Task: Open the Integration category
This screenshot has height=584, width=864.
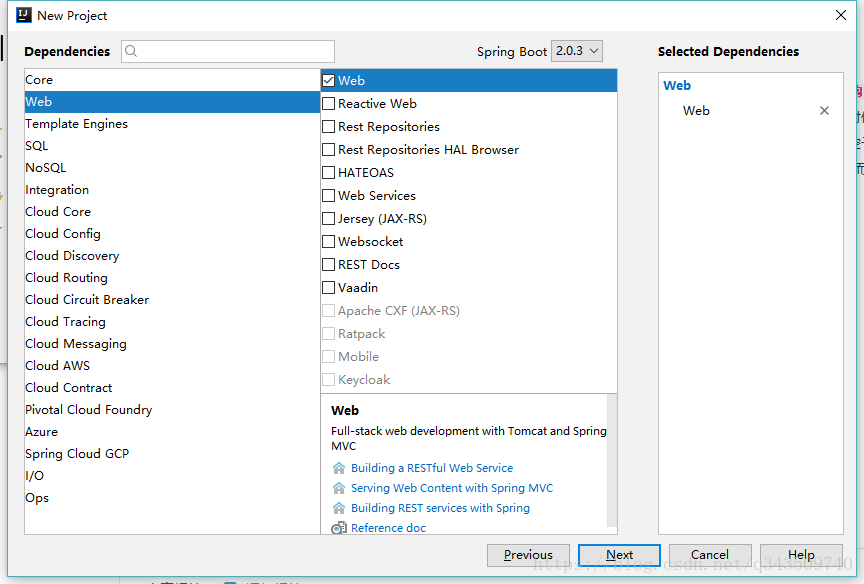Action: [x=172, y=190]
